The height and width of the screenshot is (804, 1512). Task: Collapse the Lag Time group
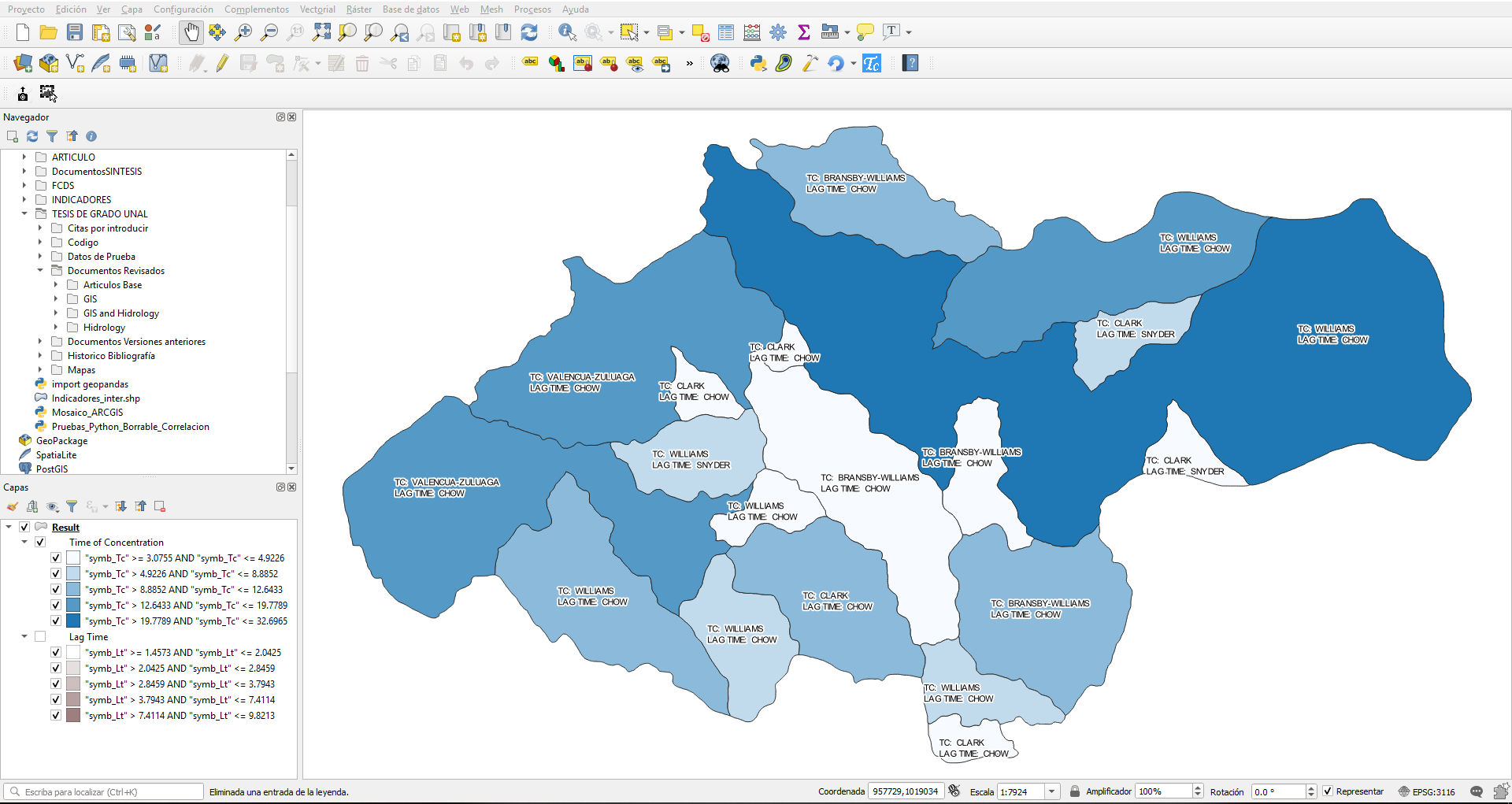[x=24, y=636]
